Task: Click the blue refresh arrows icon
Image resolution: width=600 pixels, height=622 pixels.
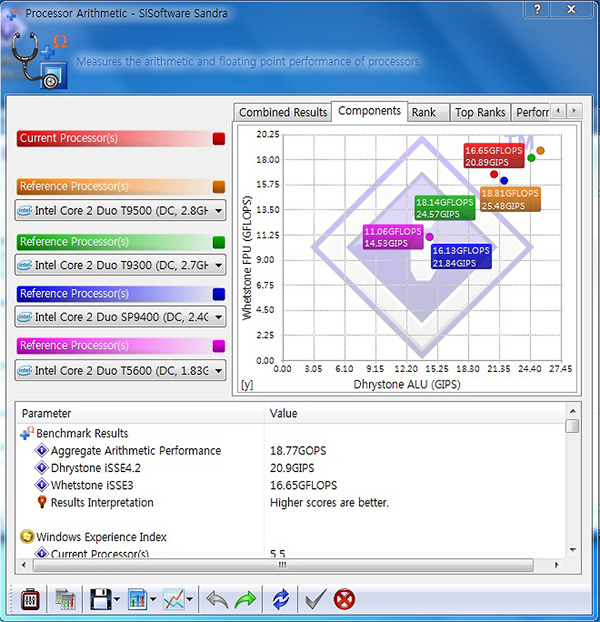Action: (281, 599)
